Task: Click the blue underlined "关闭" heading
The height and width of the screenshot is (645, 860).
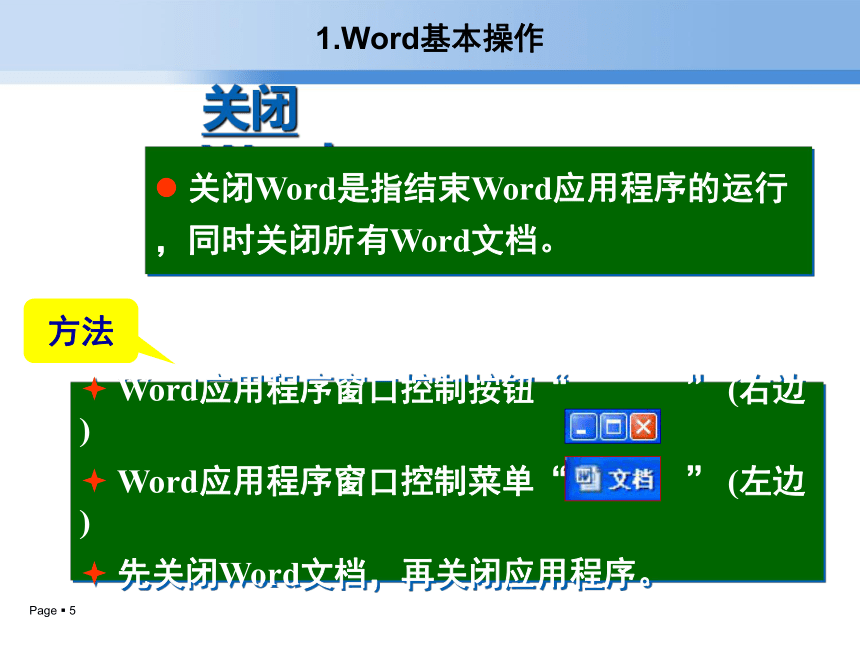Action: (x=250, y=109)
